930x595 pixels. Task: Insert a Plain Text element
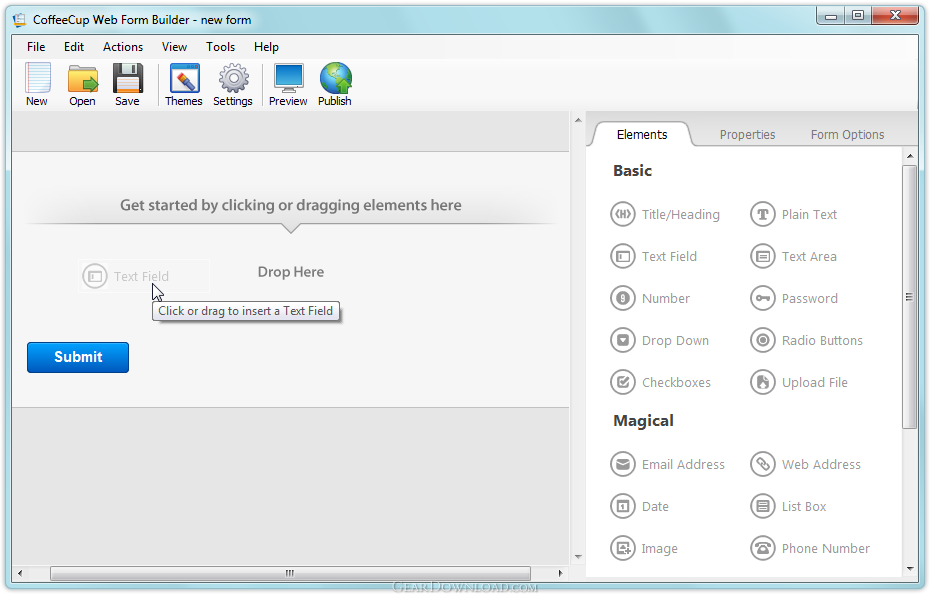pyautogui.click(x=794, y=214)
